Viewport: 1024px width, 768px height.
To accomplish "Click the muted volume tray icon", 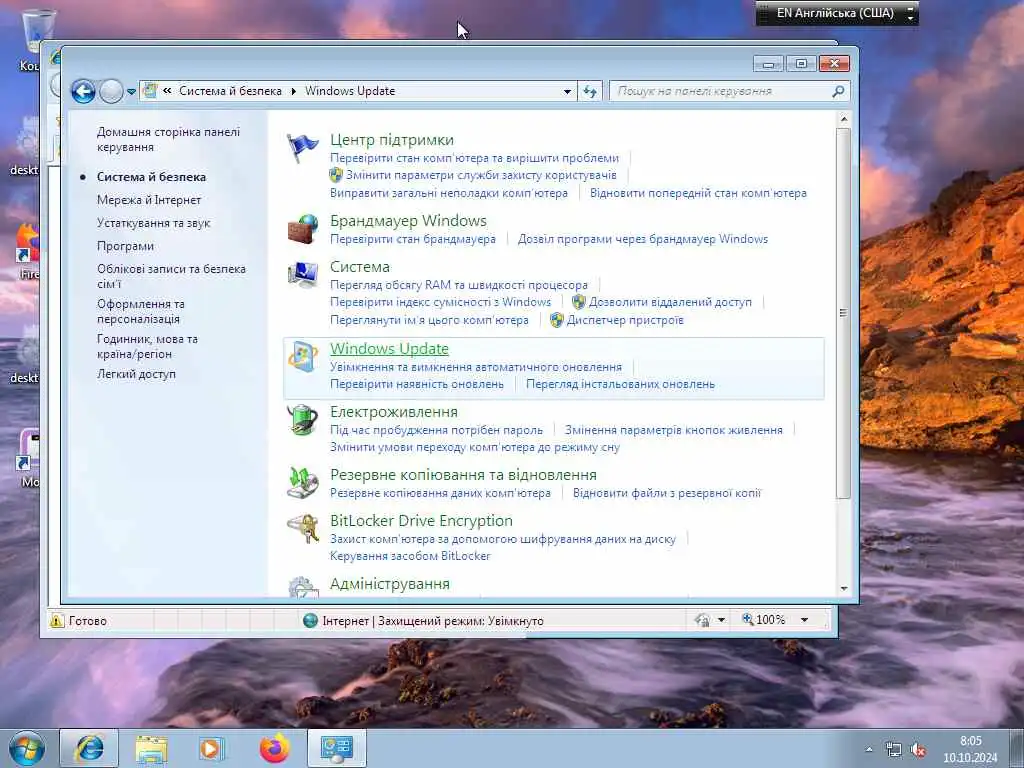I will (918, 750).
